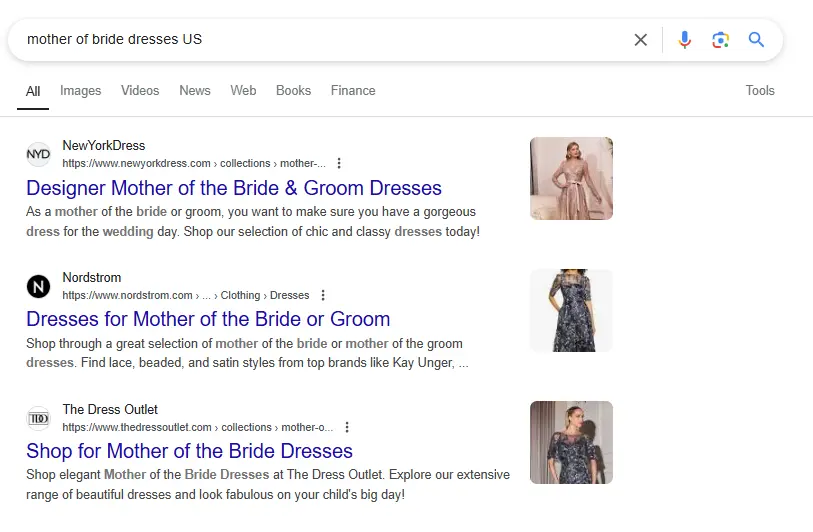
Task: Open Dresses for Mother of the Bride or Groom
Action: click(x=208, y=320)
